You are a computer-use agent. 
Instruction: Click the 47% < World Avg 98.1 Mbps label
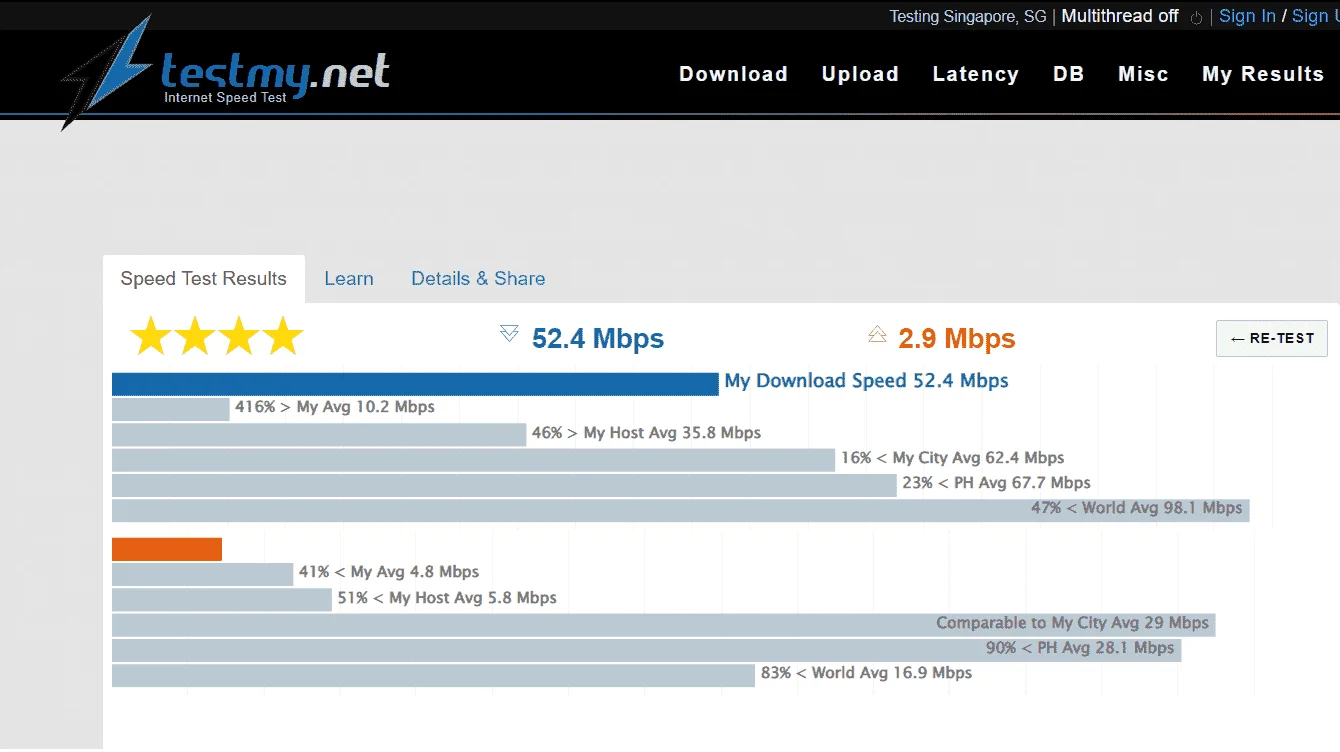1137,508
